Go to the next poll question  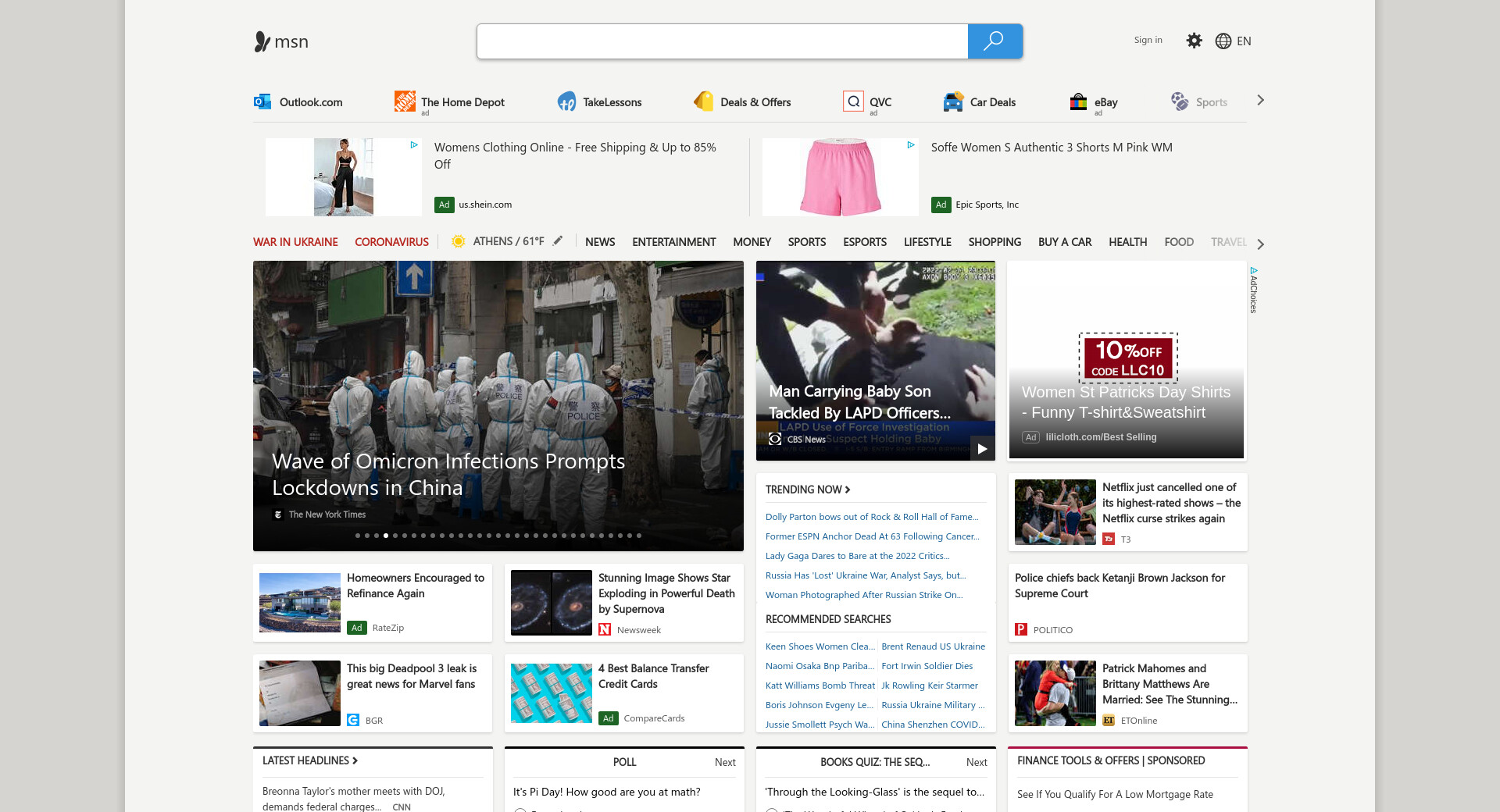[x=724, y=762]
